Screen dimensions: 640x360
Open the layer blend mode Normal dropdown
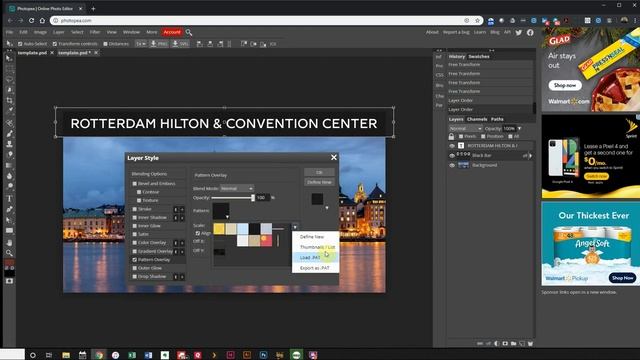click(465, 129)
